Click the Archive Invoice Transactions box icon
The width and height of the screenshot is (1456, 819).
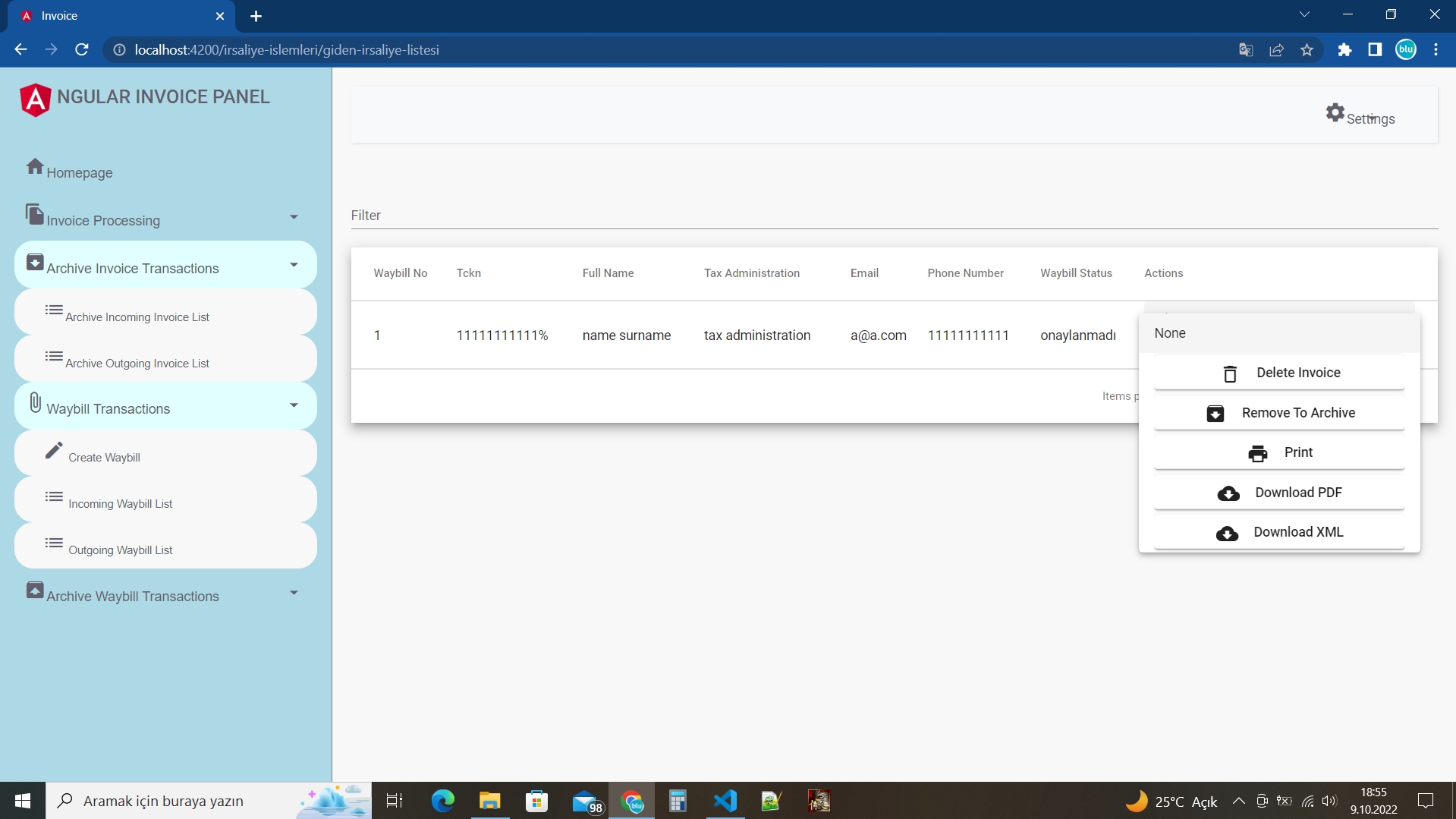(x=35, y=262)
